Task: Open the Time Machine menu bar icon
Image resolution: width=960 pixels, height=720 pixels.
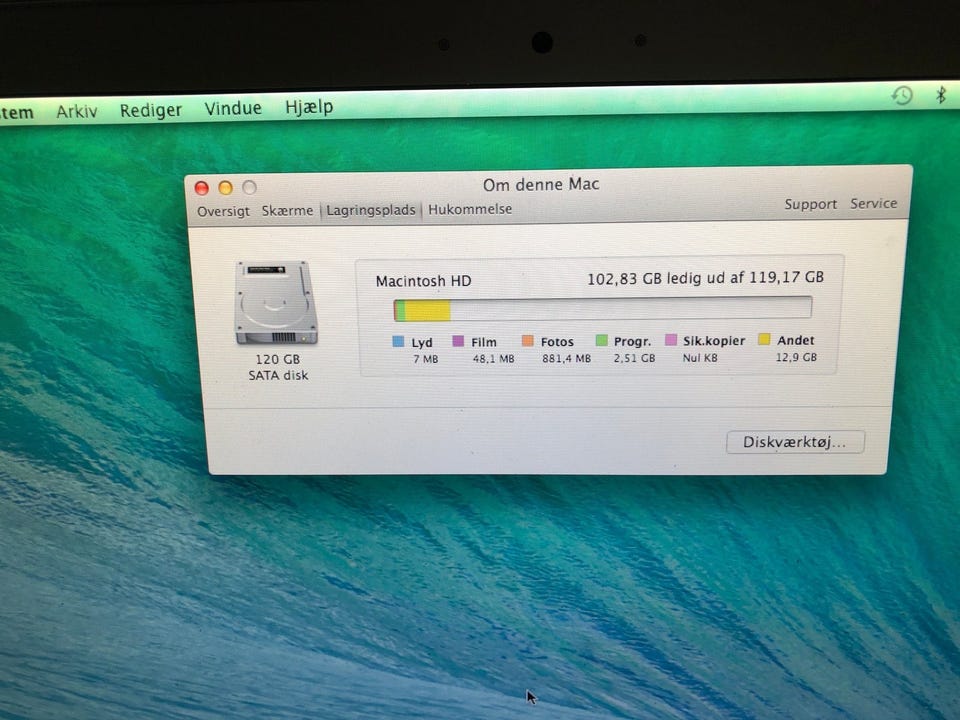Action: point(902,96)
